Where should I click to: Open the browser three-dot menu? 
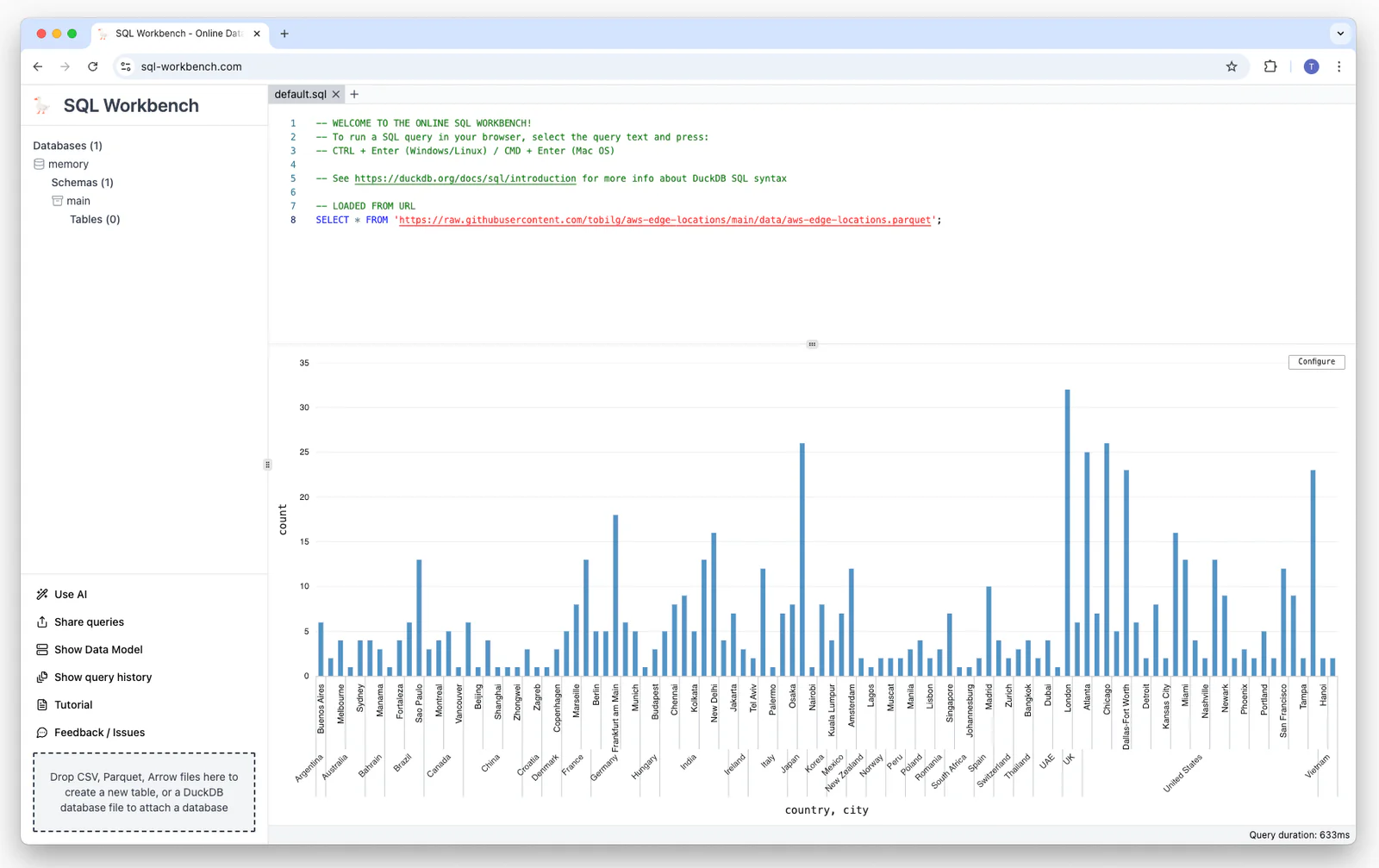[x=1338, y=66]
